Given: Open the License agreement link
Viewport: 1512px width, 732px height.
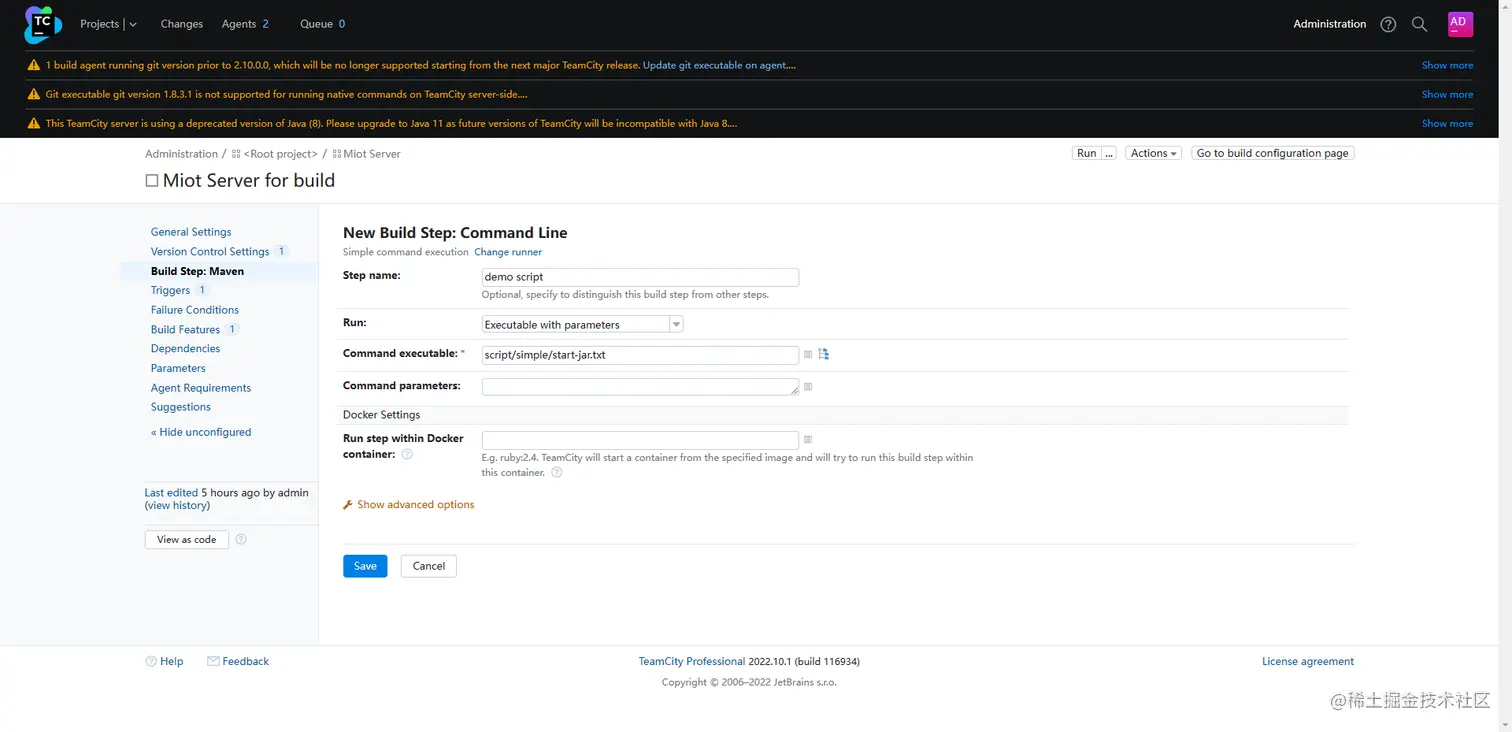Looking at the screenshot, I should [x=1308, y=661].
